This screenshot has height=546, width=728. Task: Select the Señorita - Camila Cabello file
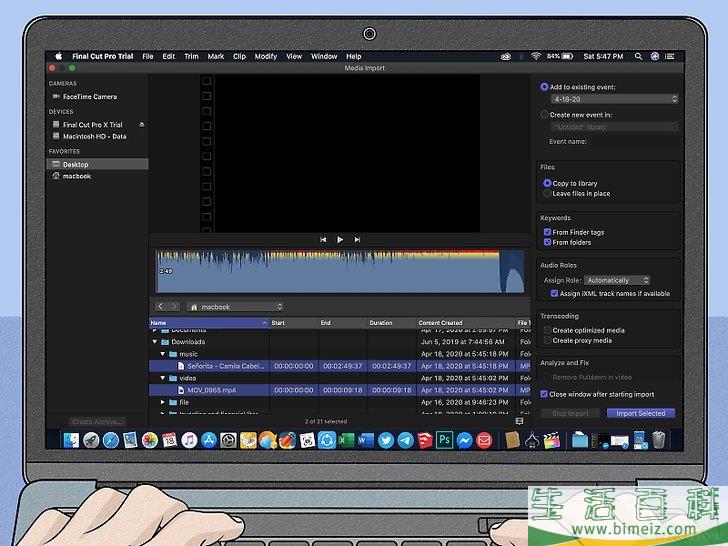pyautogui.click(x=339, y=366)
